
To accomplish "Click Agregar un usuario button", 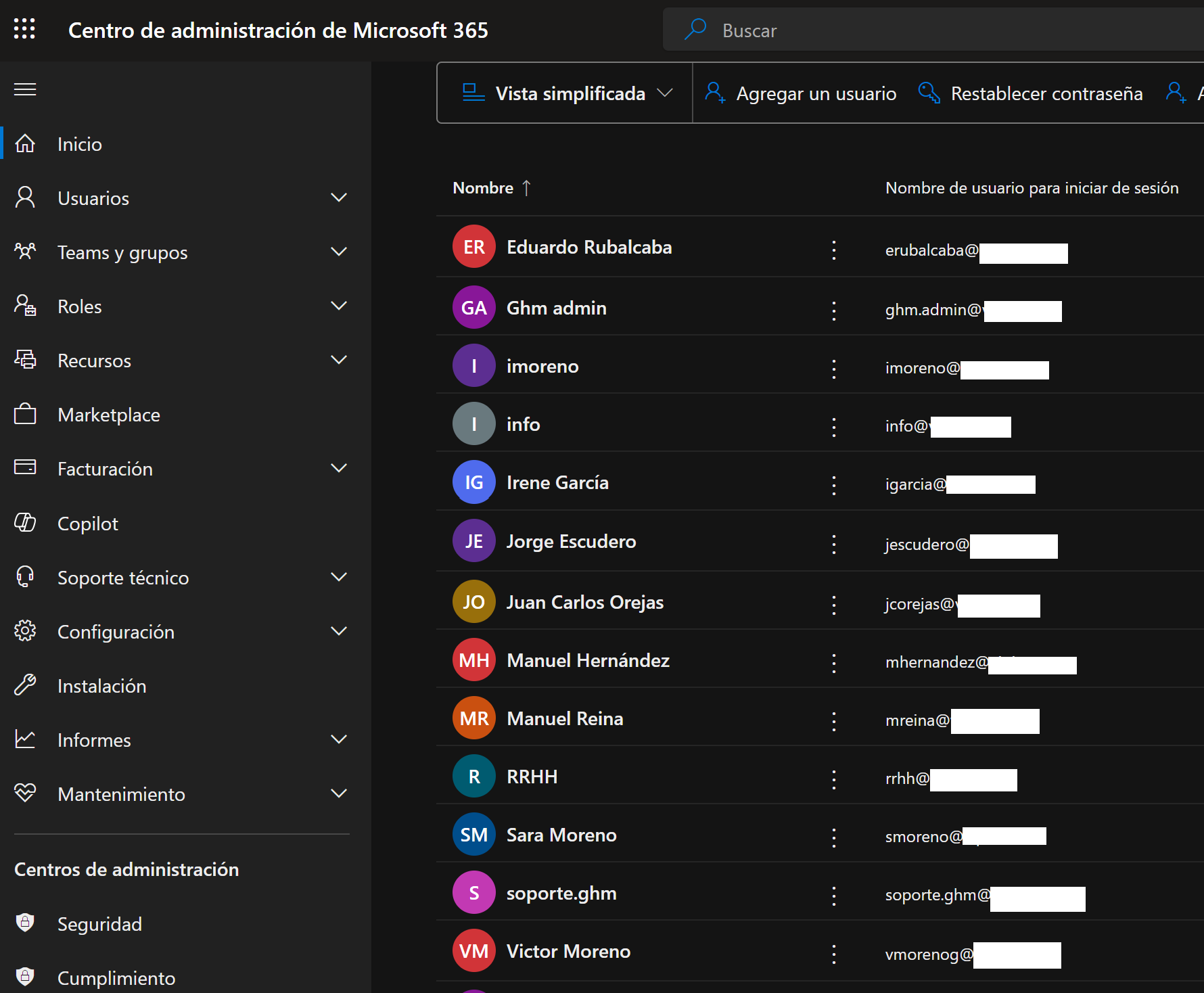I will click(x=801, y=93).
